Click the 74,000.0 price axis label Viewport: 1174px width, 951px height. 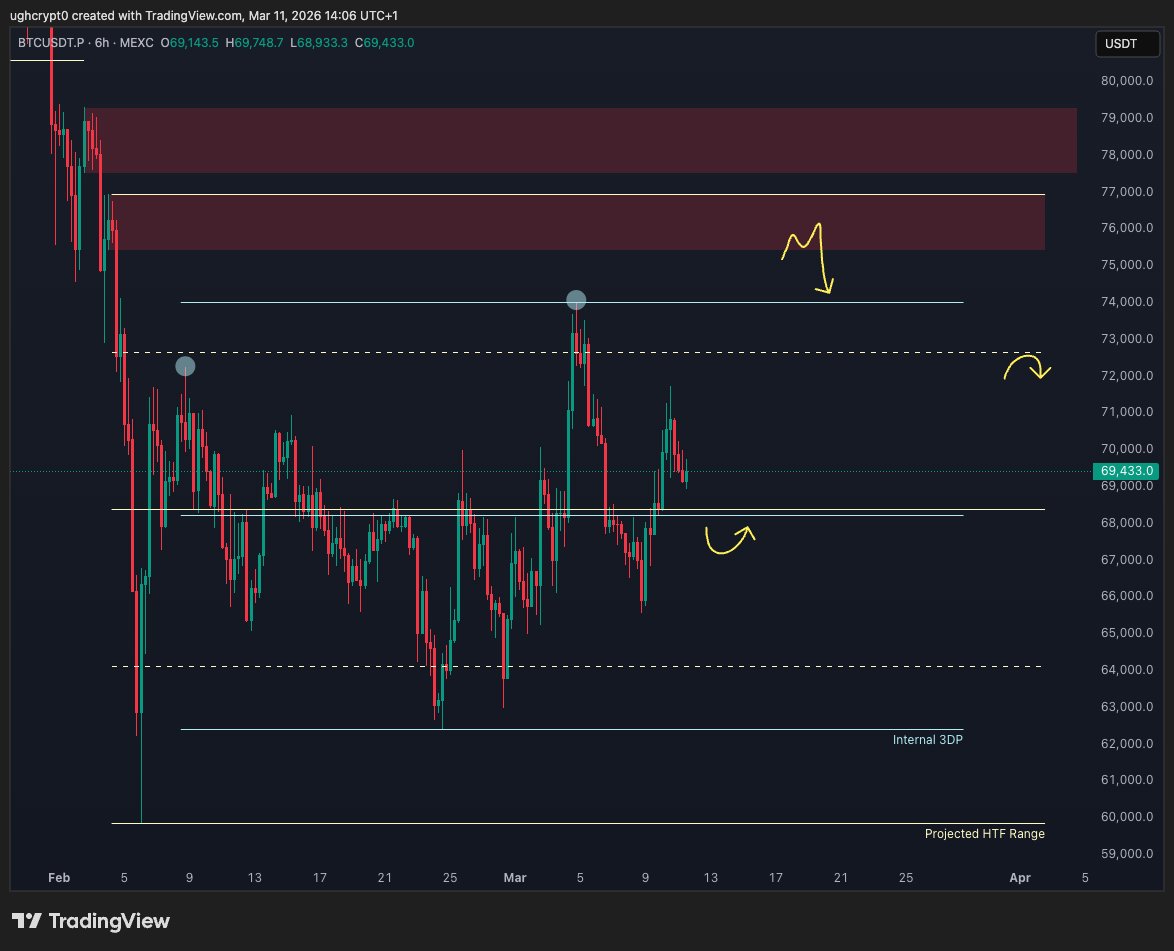[1127, 302]
